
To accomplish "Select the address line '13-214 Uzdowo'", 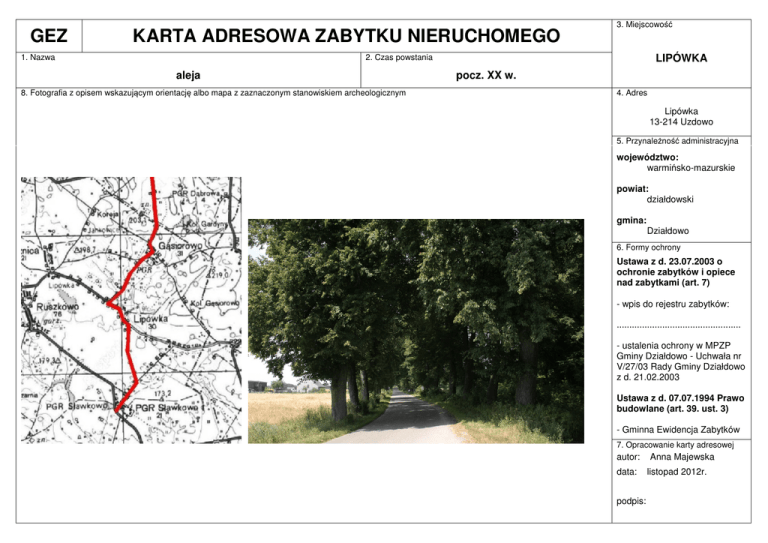I will click(681, 121).
